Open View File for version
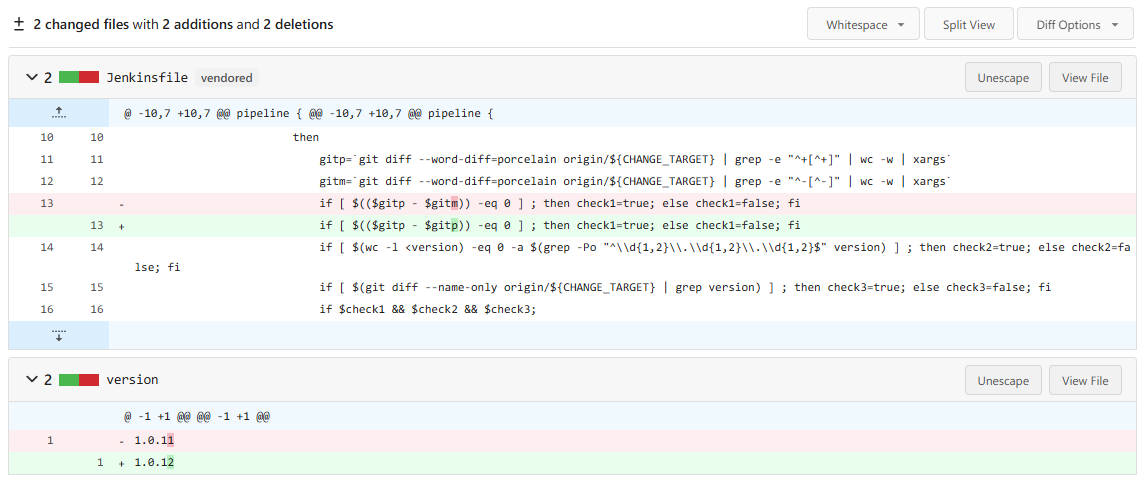The width and height of the screenshot is (1145, 484). [1085, 381]
